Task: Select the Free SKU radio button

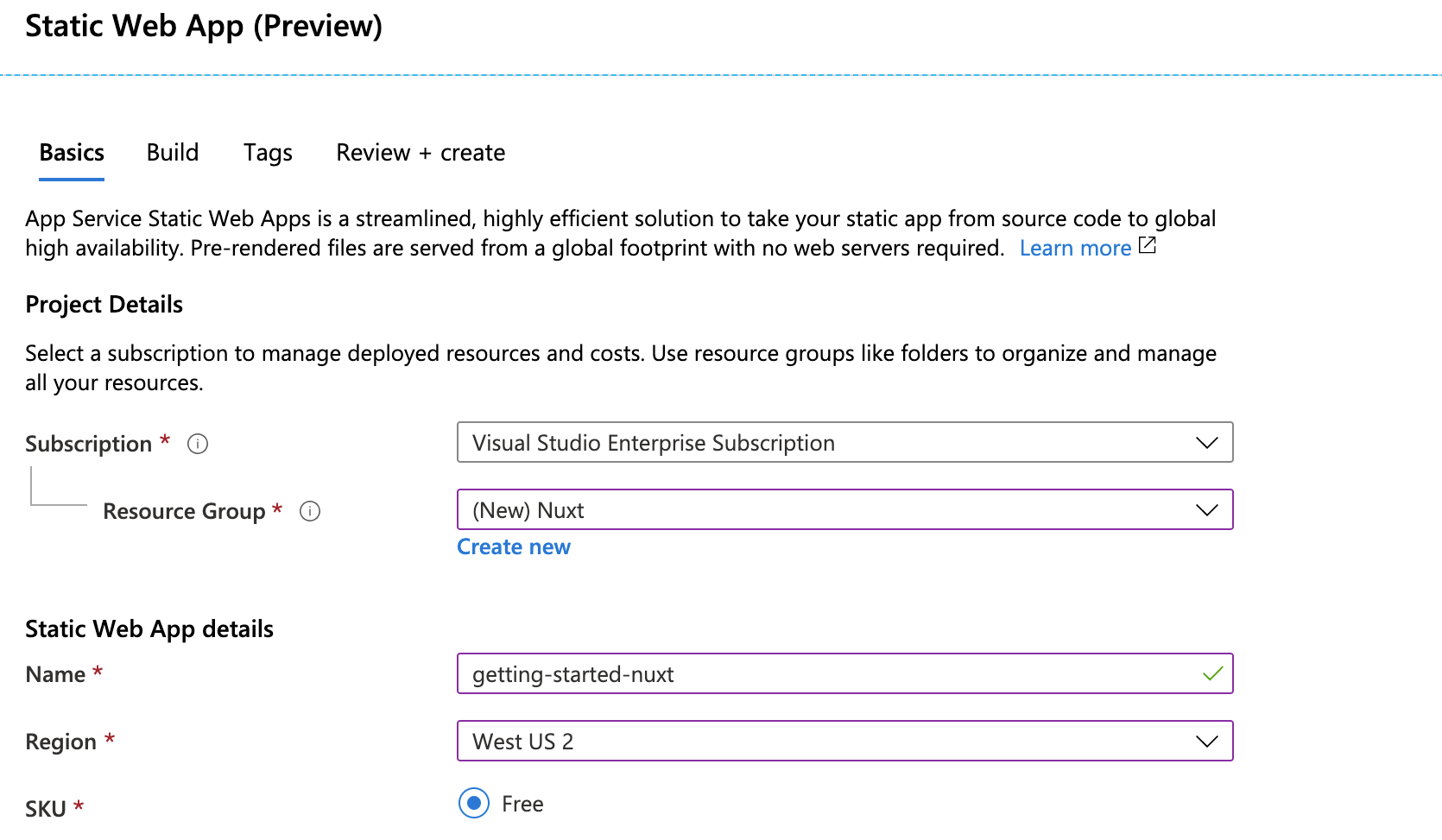Action: point(472,804)
